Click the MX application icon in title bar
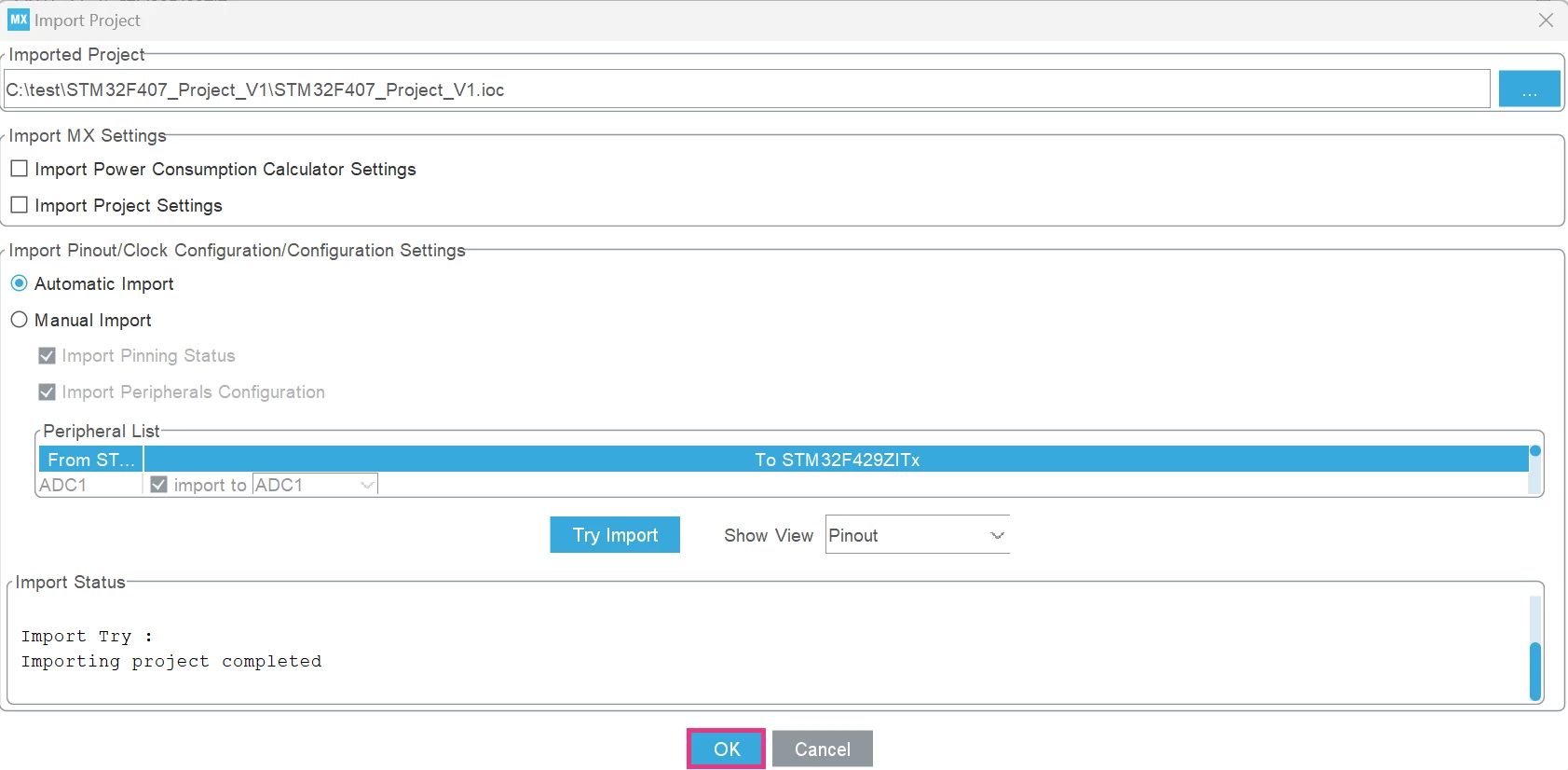Screen dimensions: 1568x770 tap(19, 20)
